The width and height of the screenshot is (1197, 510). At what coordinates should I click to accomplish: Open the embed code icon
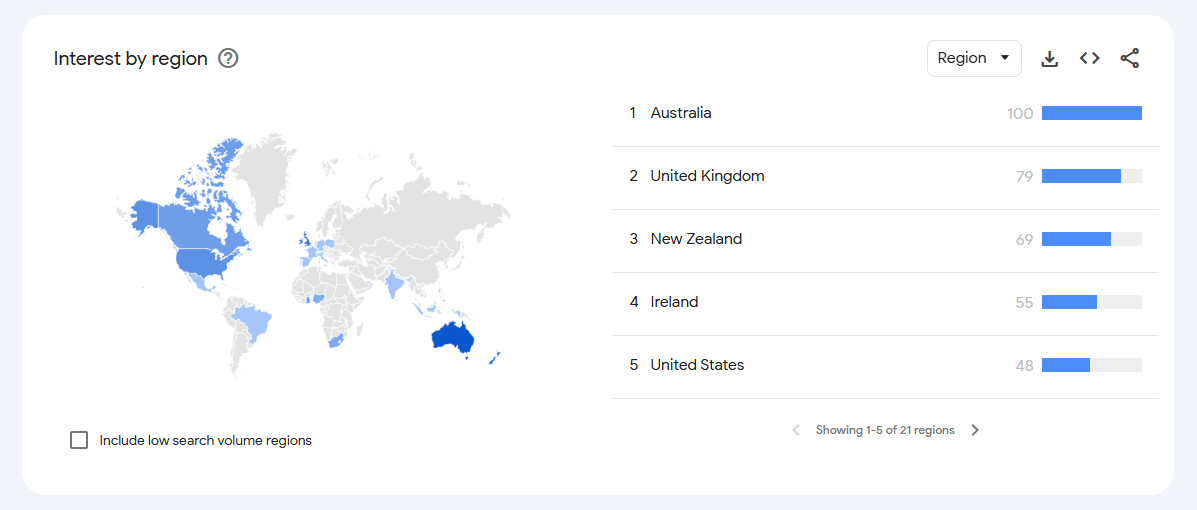click(x=1089, y=58)
